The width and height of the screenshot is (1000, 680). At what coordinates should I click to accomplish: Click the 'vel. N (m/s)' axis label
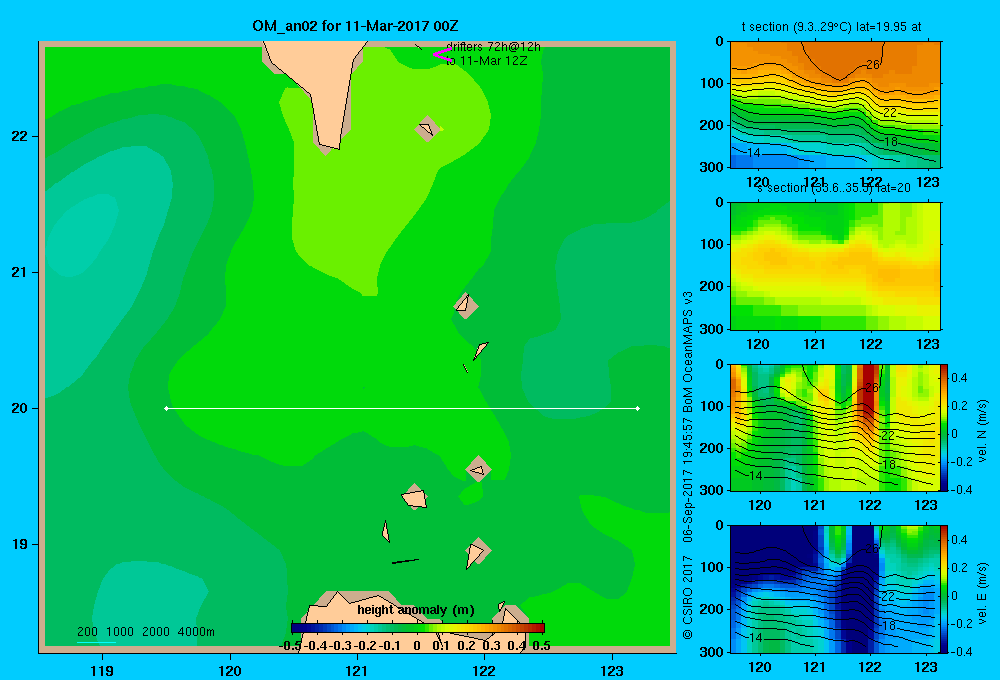(982, 431)
